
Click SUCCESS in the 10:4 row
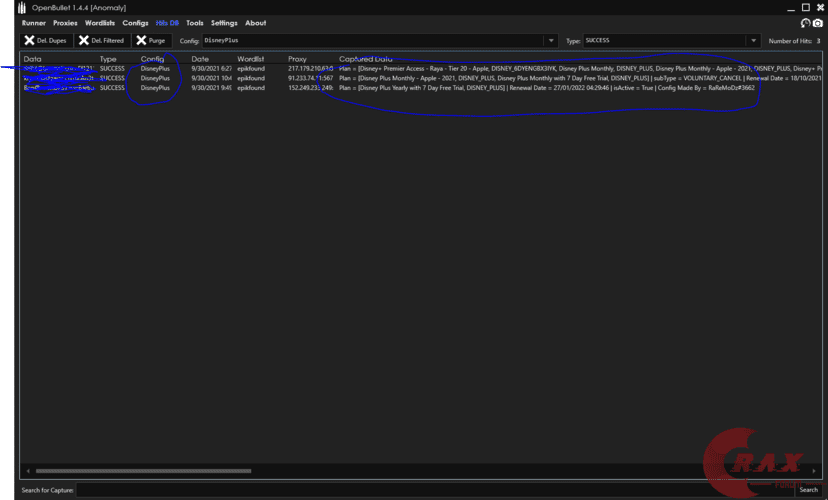click(112, 78)
